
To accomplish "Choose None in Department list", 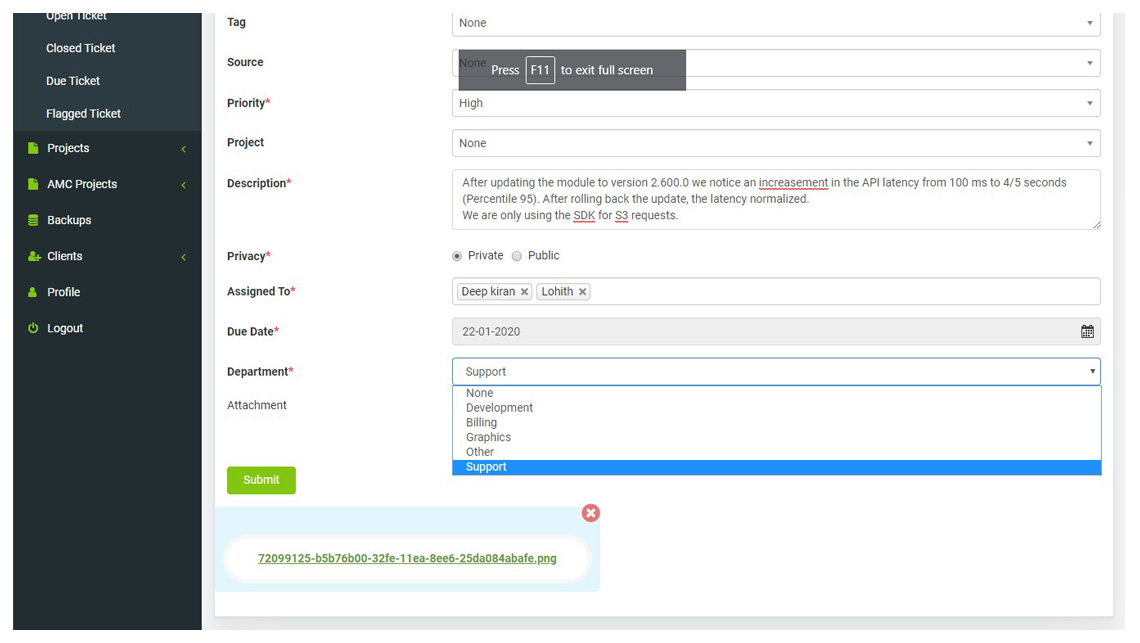I will (776, 393).
